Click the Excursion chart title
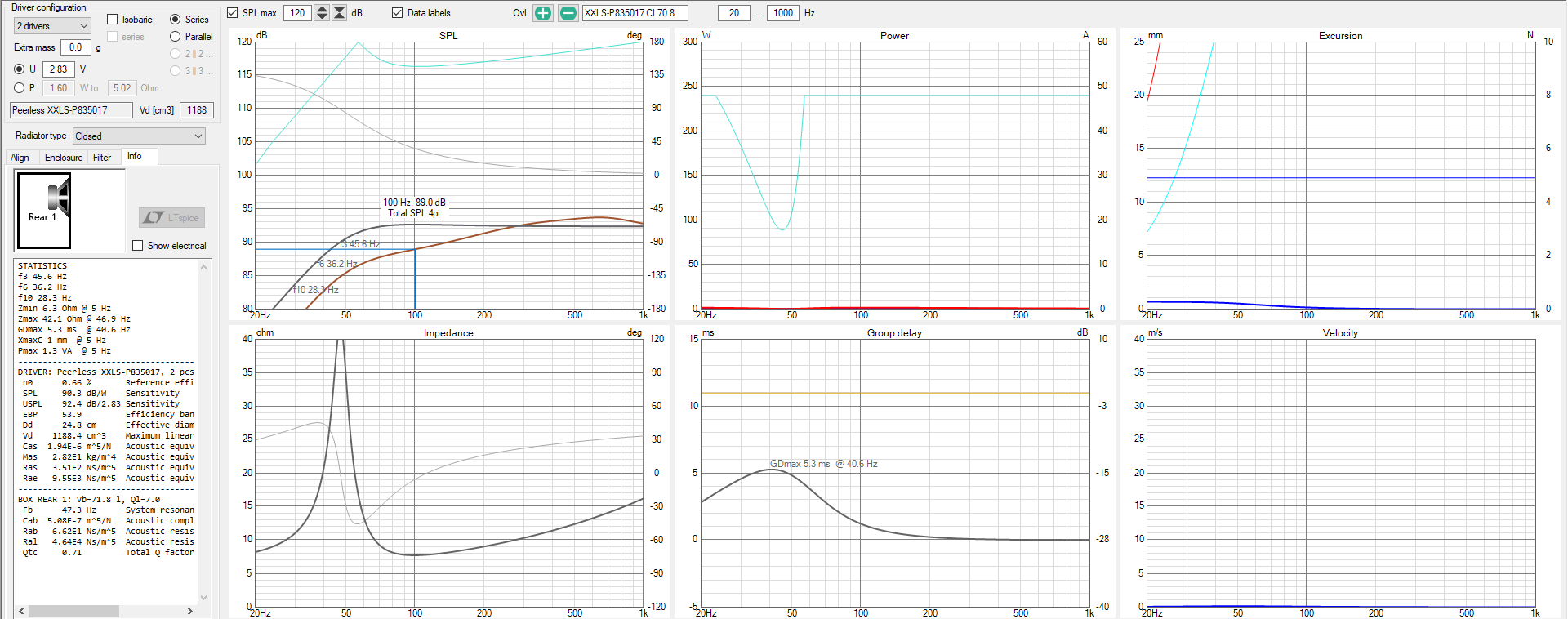This screenshot has height=619, width=1568. click(x=1341, y=36)
